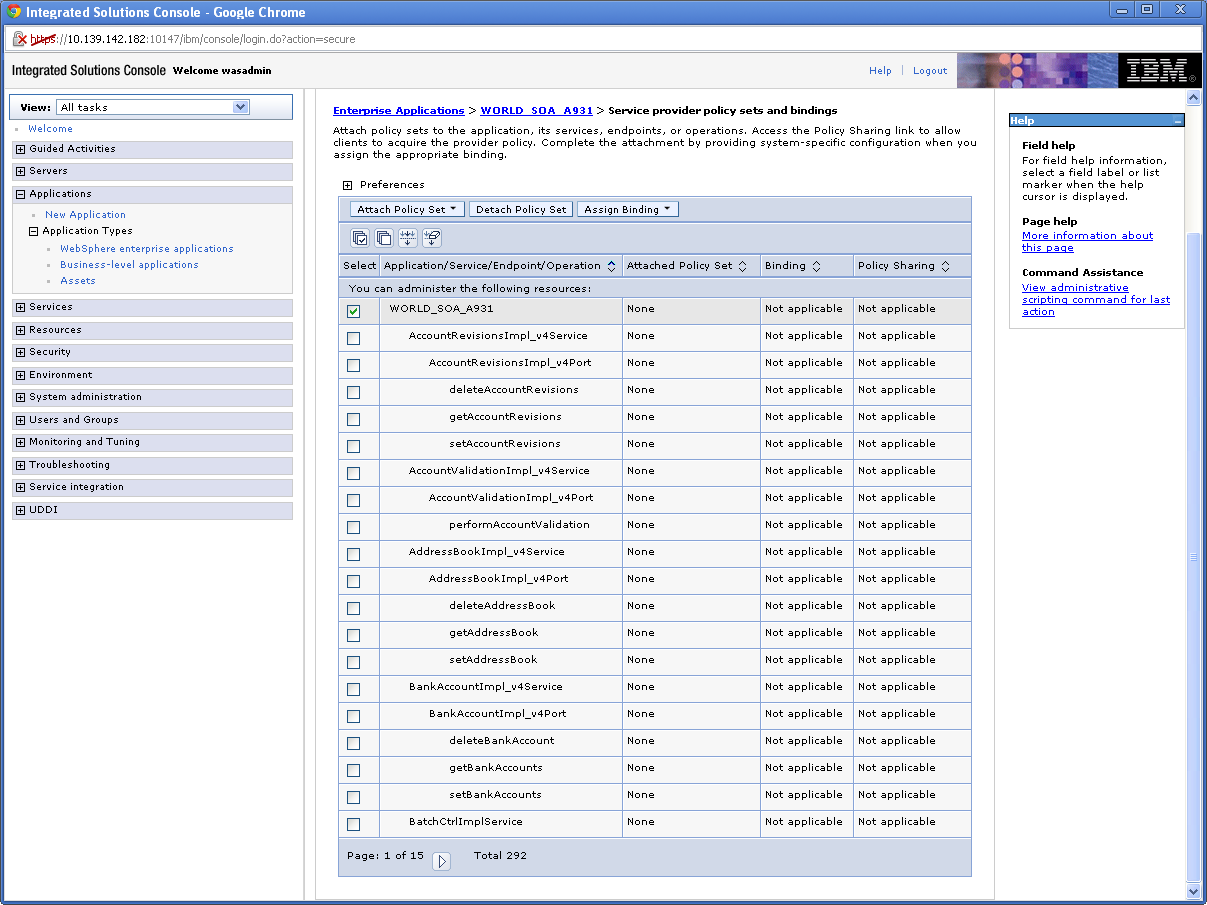Screen dimensions: 1207x905
Task: Open the Help link in header
Action: [880, 71]
